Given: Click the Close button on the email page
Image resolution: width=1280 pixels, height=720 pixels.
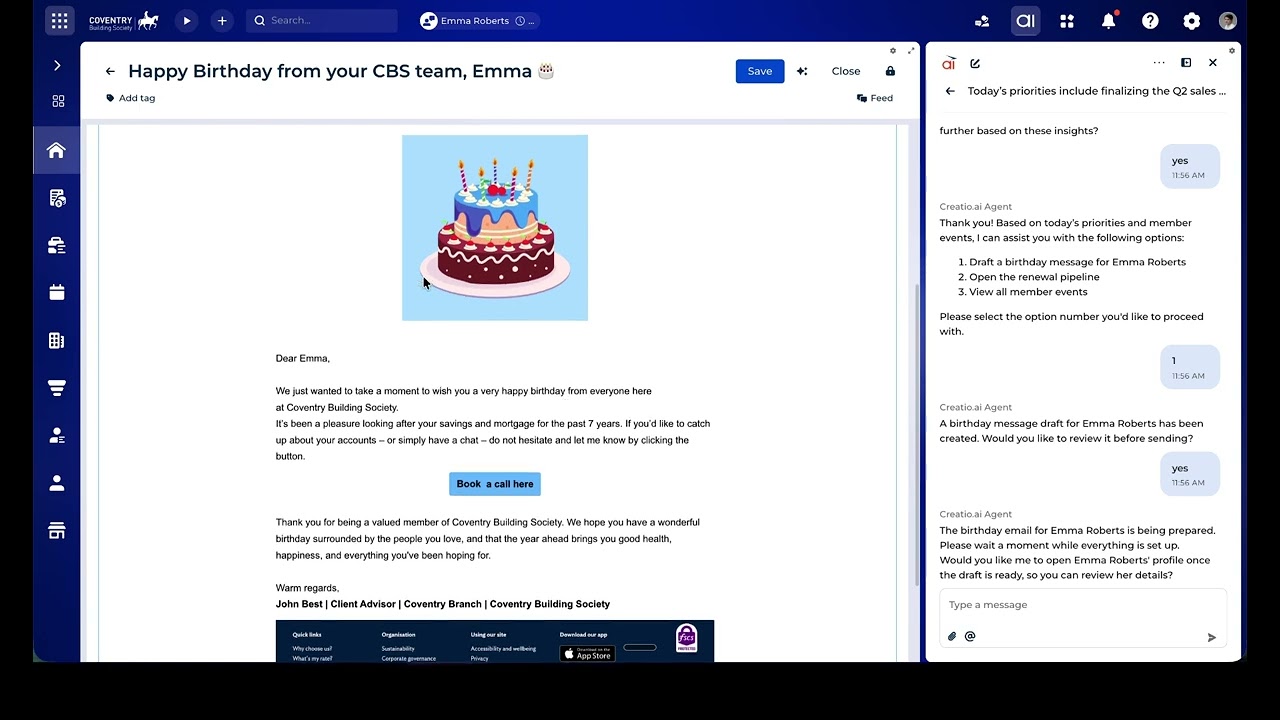Looking at the screenshot, I should pos(846,71).
